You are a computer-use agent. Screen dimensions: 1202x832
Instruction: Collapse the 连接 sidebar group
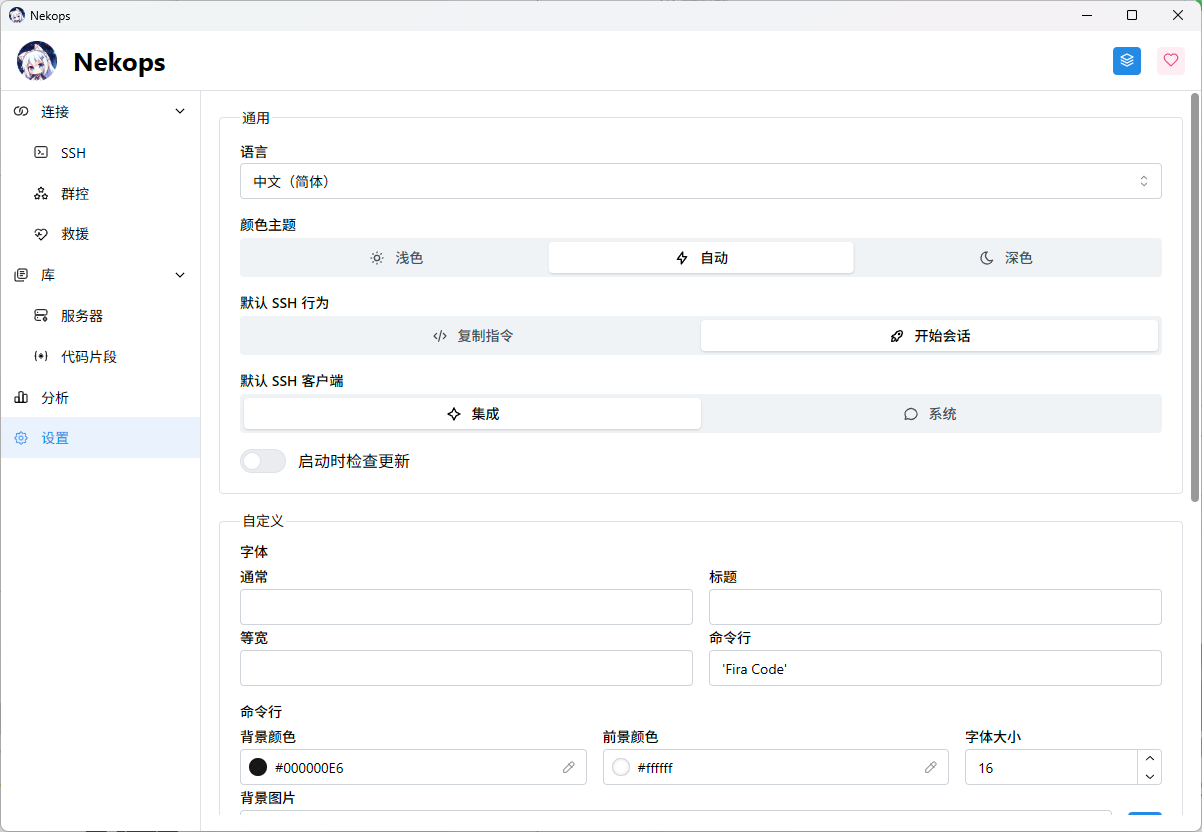click(x=180, y=112)
